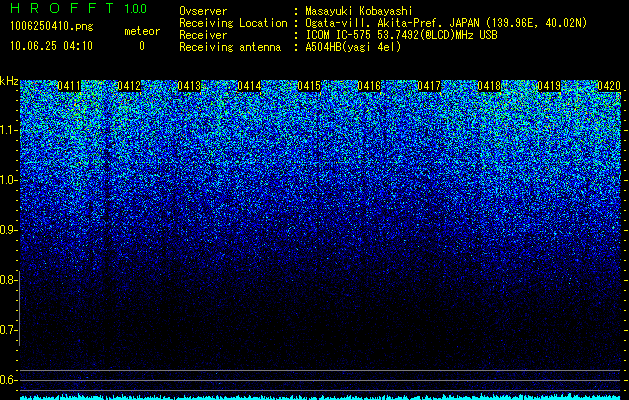Image resolution: width=629 pixels, height=400 pixels.
Task: Click the 0.9 frequency axis label
Action: pyautogui.click(x=7, y=230)
